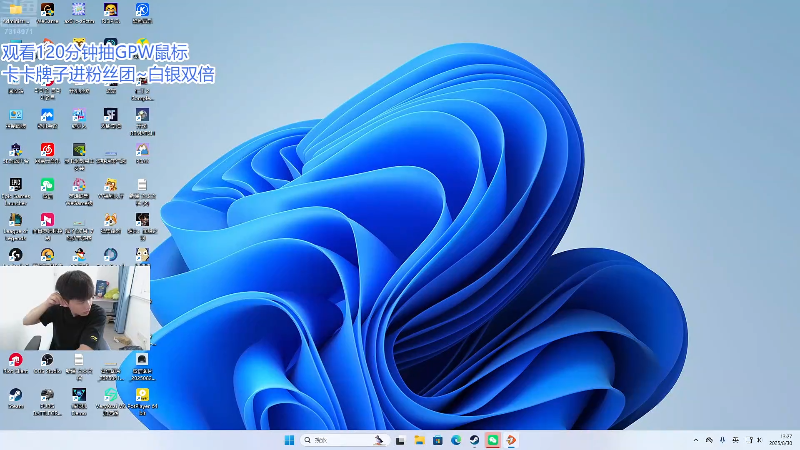This screenshot has width=800, height=450.
Task: Click the taskbar search box
Action: pos(344,440)
